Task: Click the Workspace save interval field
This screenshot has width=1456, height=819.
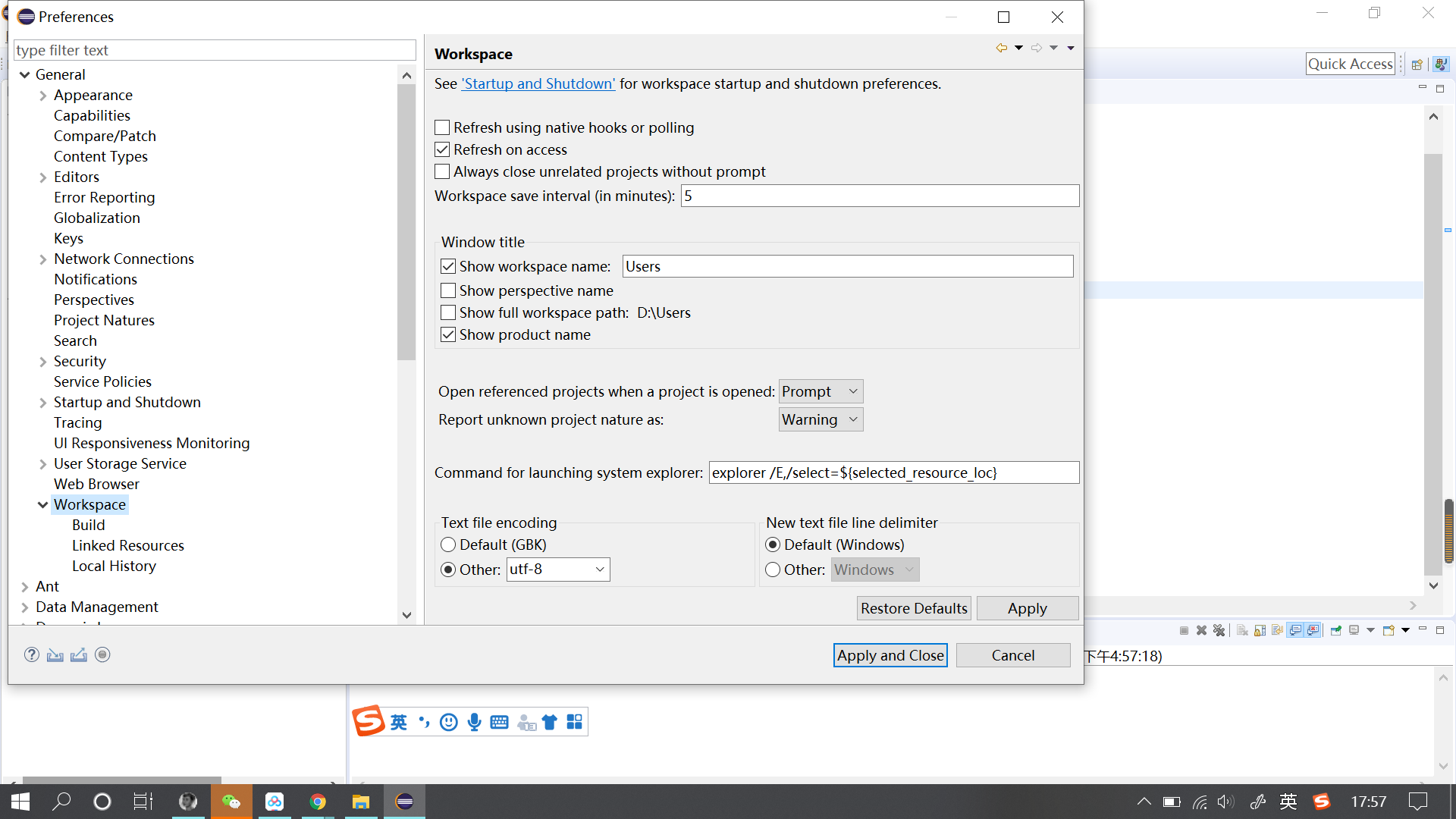Action: pyautogui.click(x=879, y=196)
